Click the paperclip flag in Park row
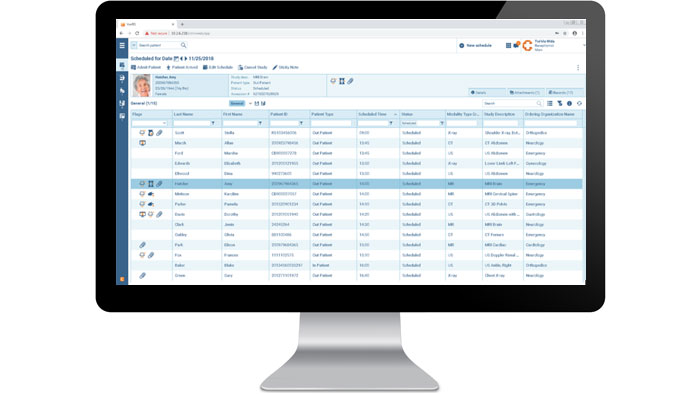The height and width of the screenshot is (394, 700). tap(142, 245)
